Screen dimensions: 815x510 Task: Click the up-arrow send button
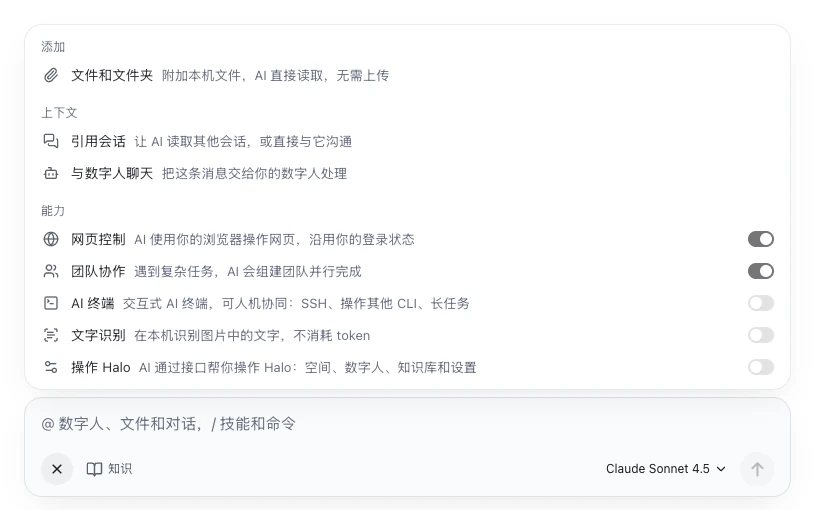click(x=757, y=469)
